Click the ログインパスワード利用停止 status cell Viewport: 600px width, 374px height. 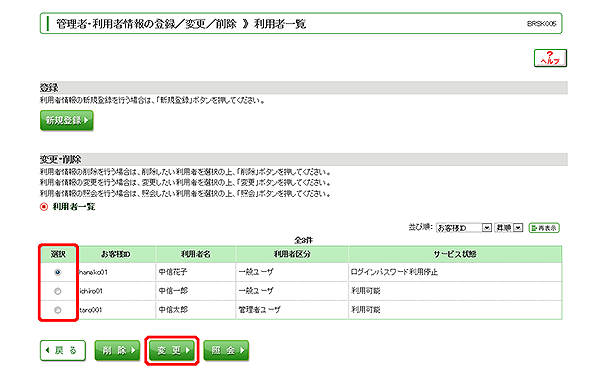pyautogui.click(x=455, y=272)
